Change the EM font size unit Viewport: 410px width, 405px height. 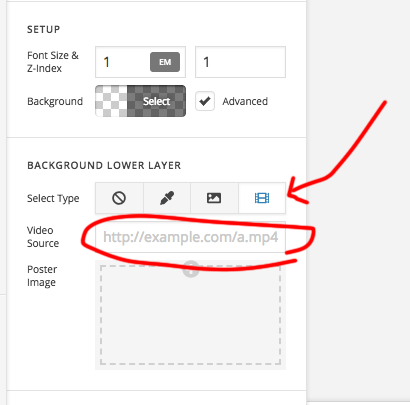click(165, 62)
